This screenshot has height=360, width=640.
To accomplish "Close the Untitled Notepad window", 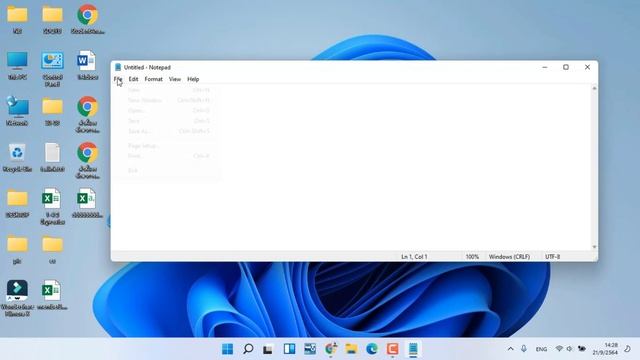I will pyautogui.click(x=587, y=67).
